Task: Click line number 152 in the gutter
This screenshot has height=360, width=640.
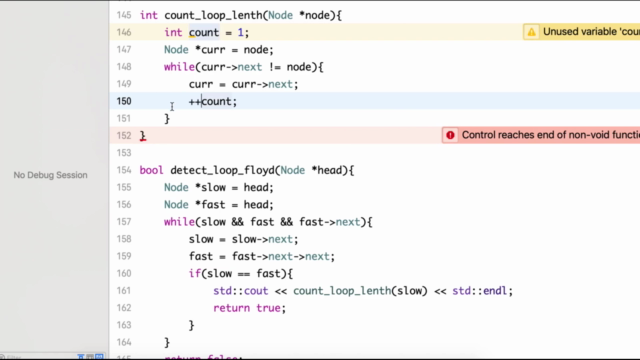Action: 124,136
